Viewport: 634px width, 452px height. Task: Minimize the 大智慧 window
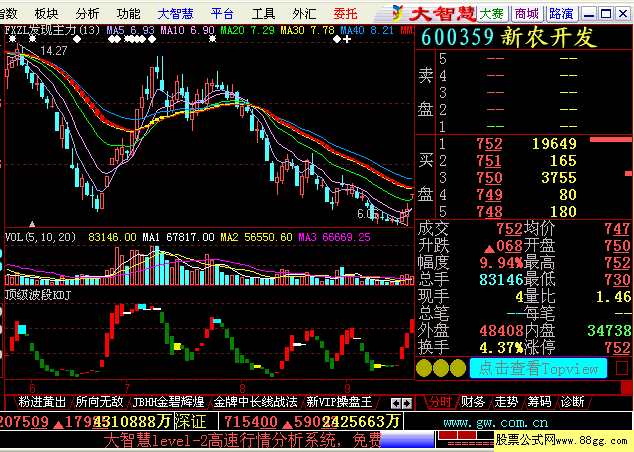pos(589,14)
